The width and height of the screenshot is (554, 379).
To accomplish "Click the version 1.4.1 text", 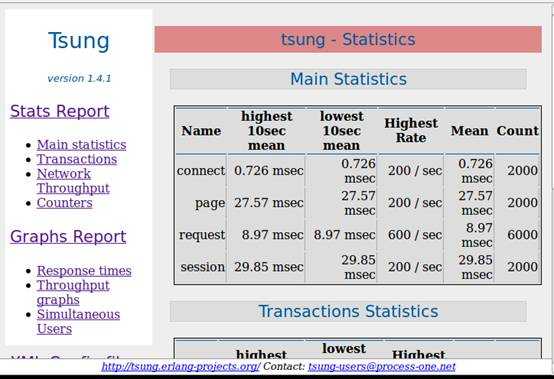I will (79, 78).
